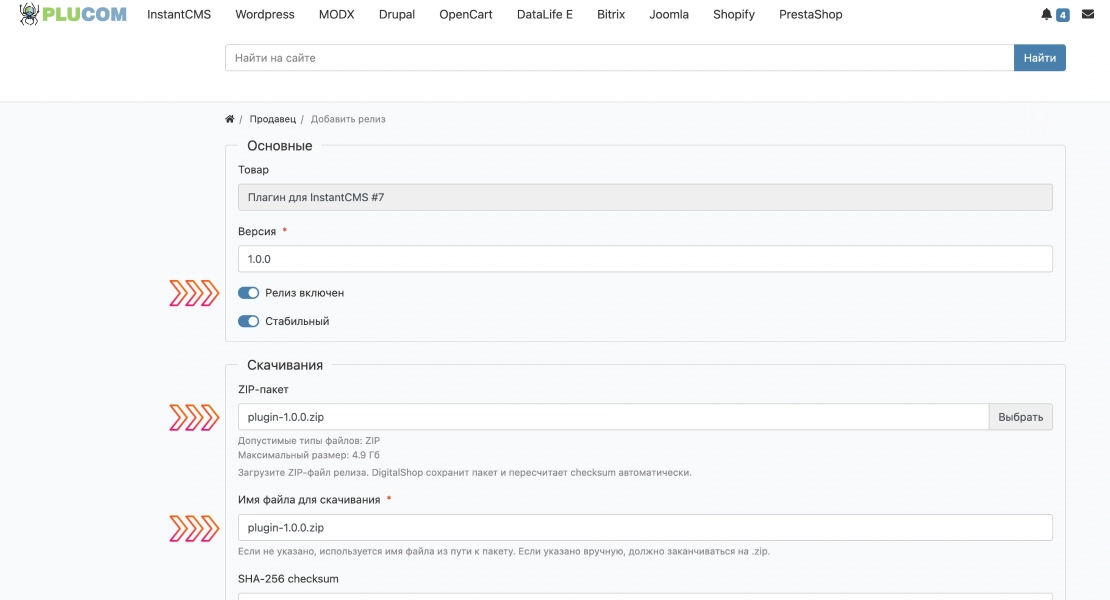Click into the 'Версия' input field
The height and width of the screenshot is (600, 1110).
coord(645,259)
